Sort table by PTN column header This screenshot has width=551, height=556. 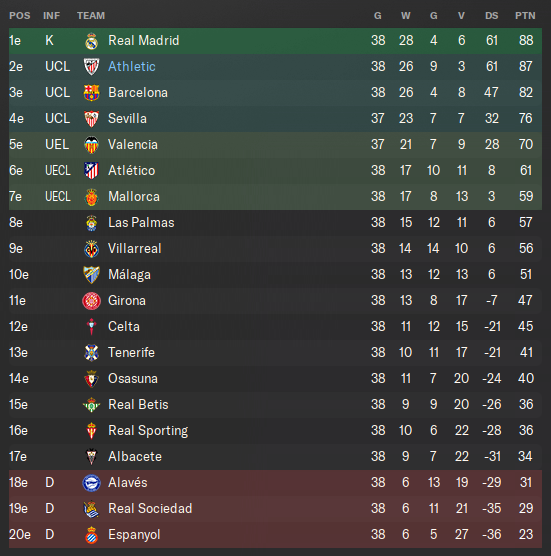pyautogui.click(x=525, y=16)
